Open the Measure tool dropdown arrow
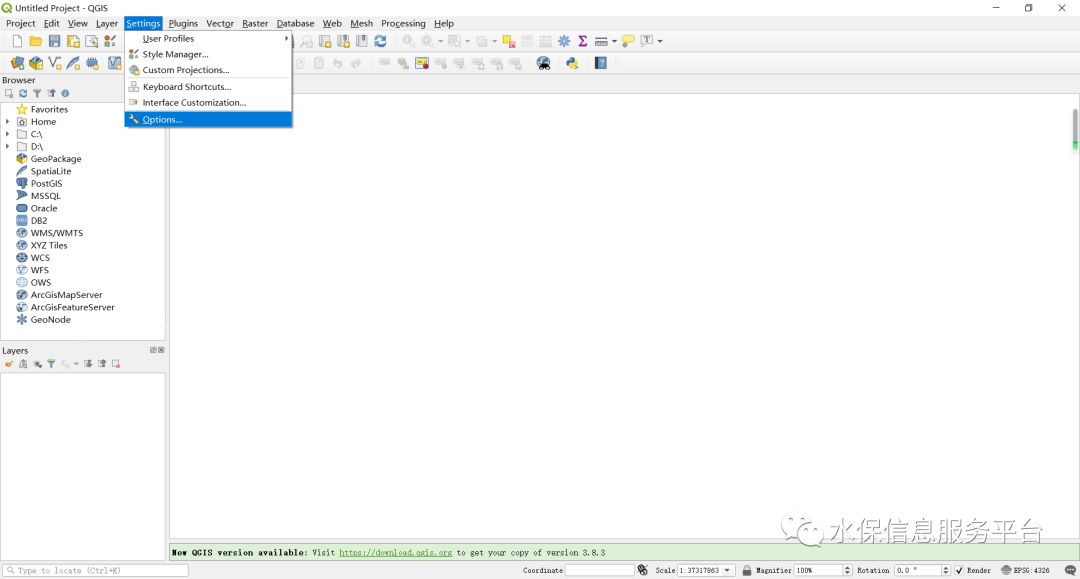The width and height of the screenshot is (1080, 579). tap(614, 41)
